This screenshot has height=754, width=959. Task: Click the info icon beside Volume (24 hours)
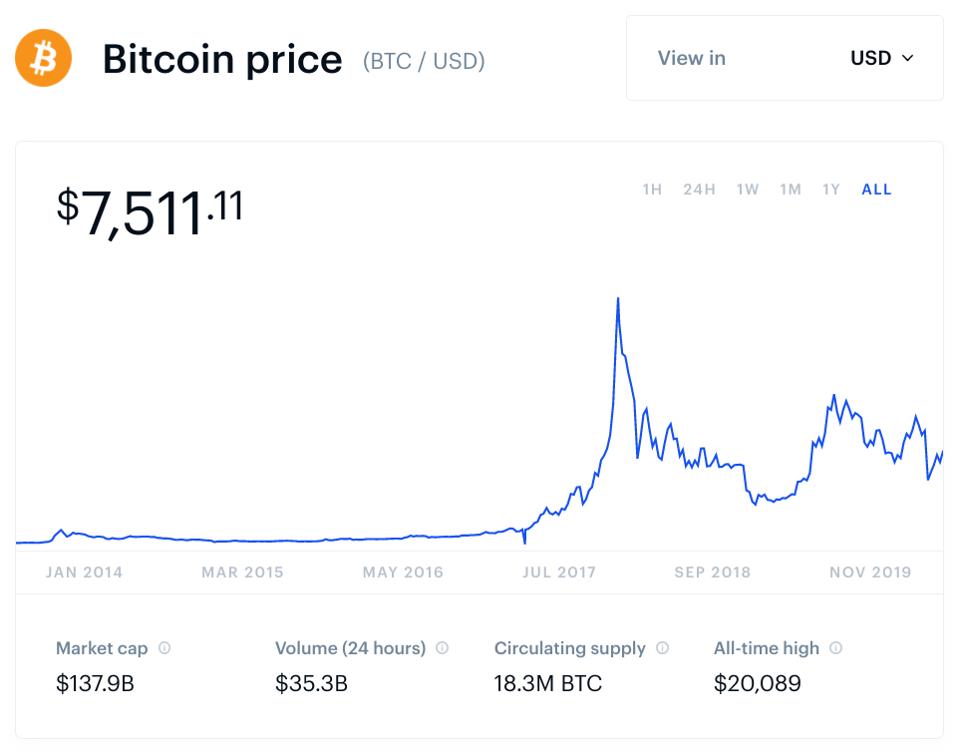coord(442,648)
